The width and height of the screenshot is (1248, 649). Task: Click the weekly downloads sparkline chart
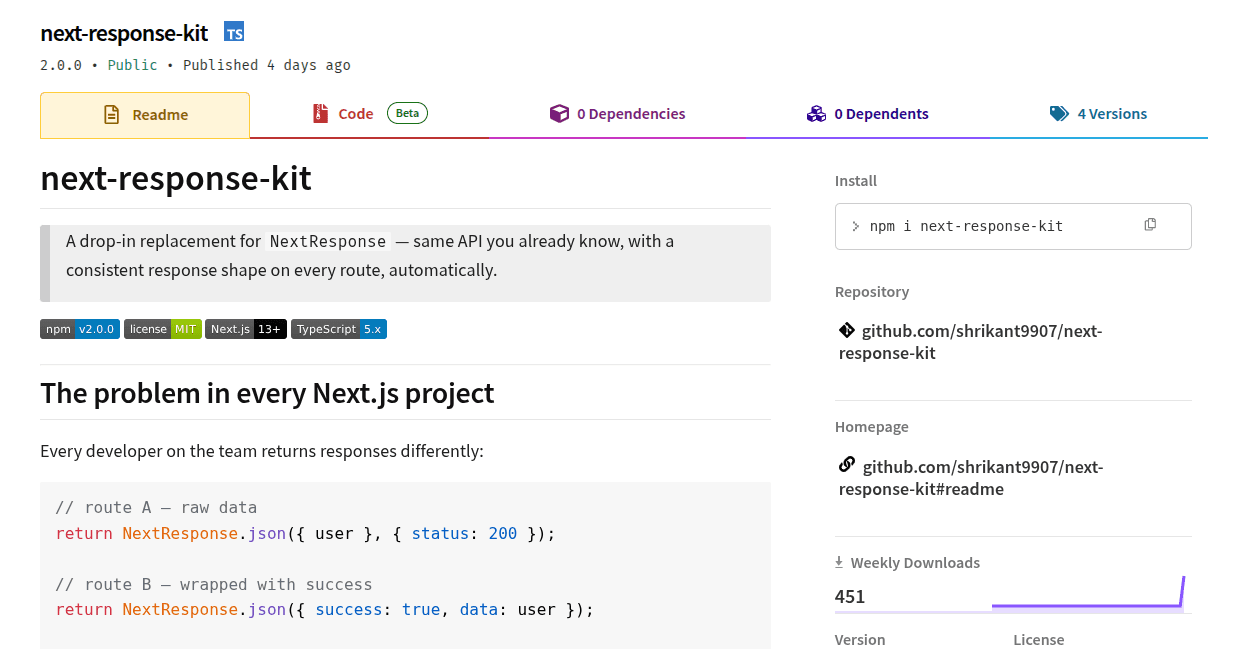coord(1087,596)
